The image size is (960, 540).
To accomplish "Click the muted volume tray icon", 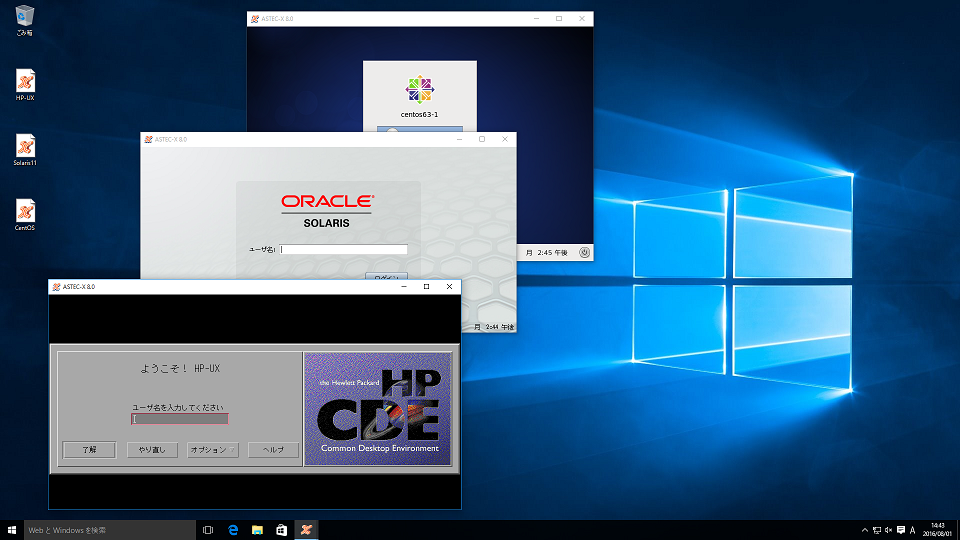I will pyautogui.click(x=888, y=530).
